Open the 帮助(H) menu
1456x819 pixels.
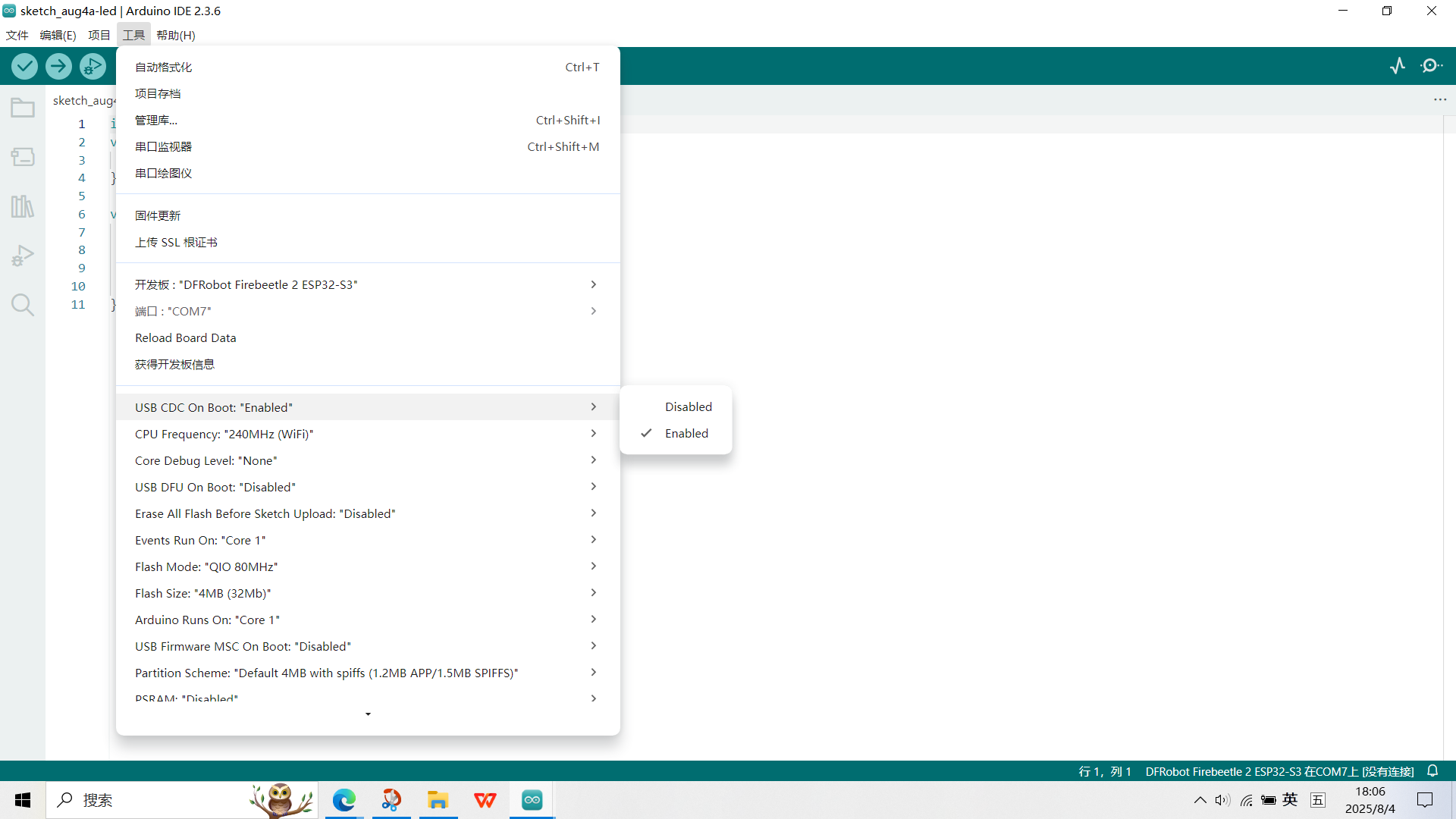(x=176, y=35)
